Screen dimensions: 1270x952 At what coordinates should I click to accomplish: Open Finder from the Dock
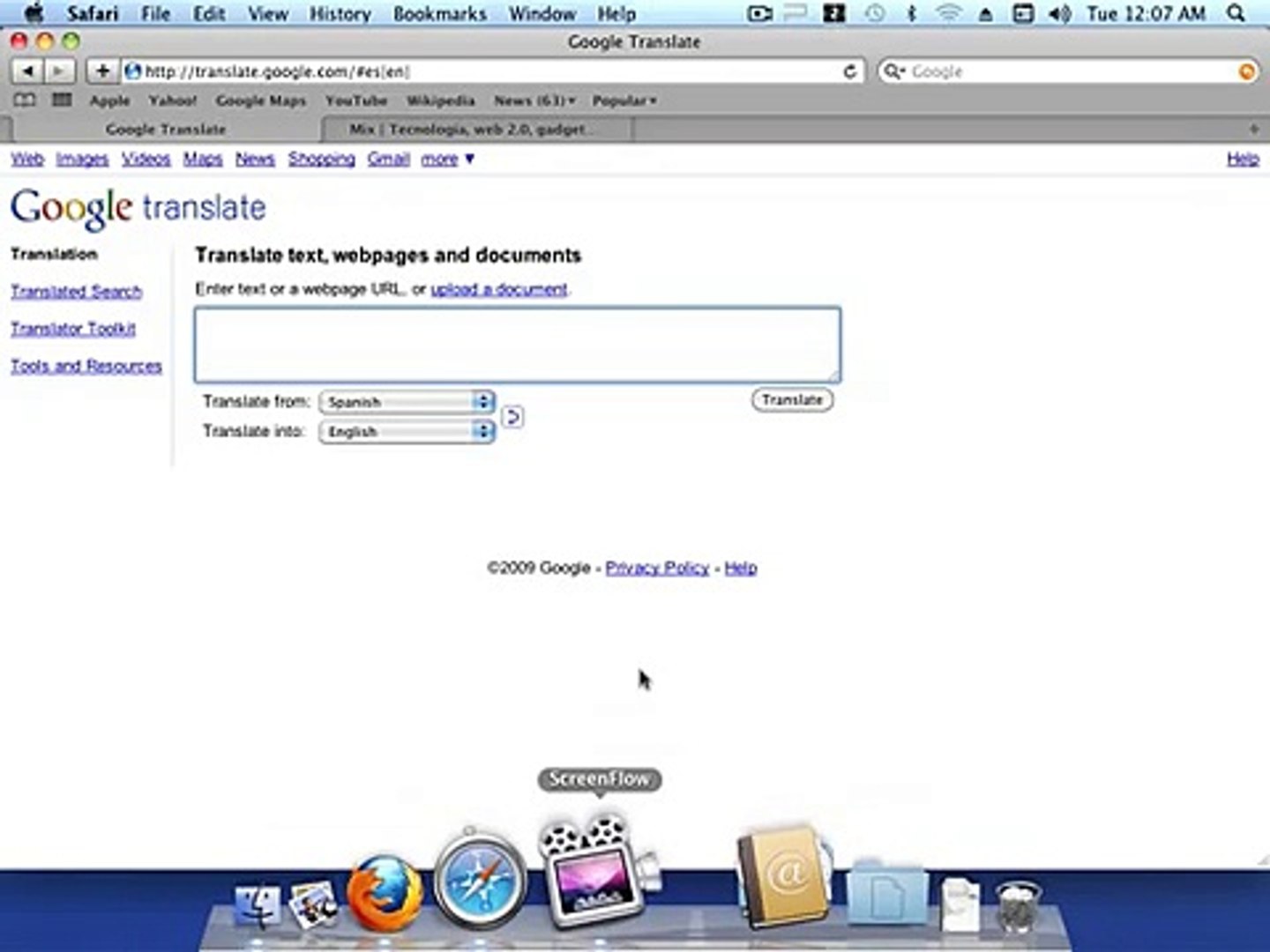point(258,908)
